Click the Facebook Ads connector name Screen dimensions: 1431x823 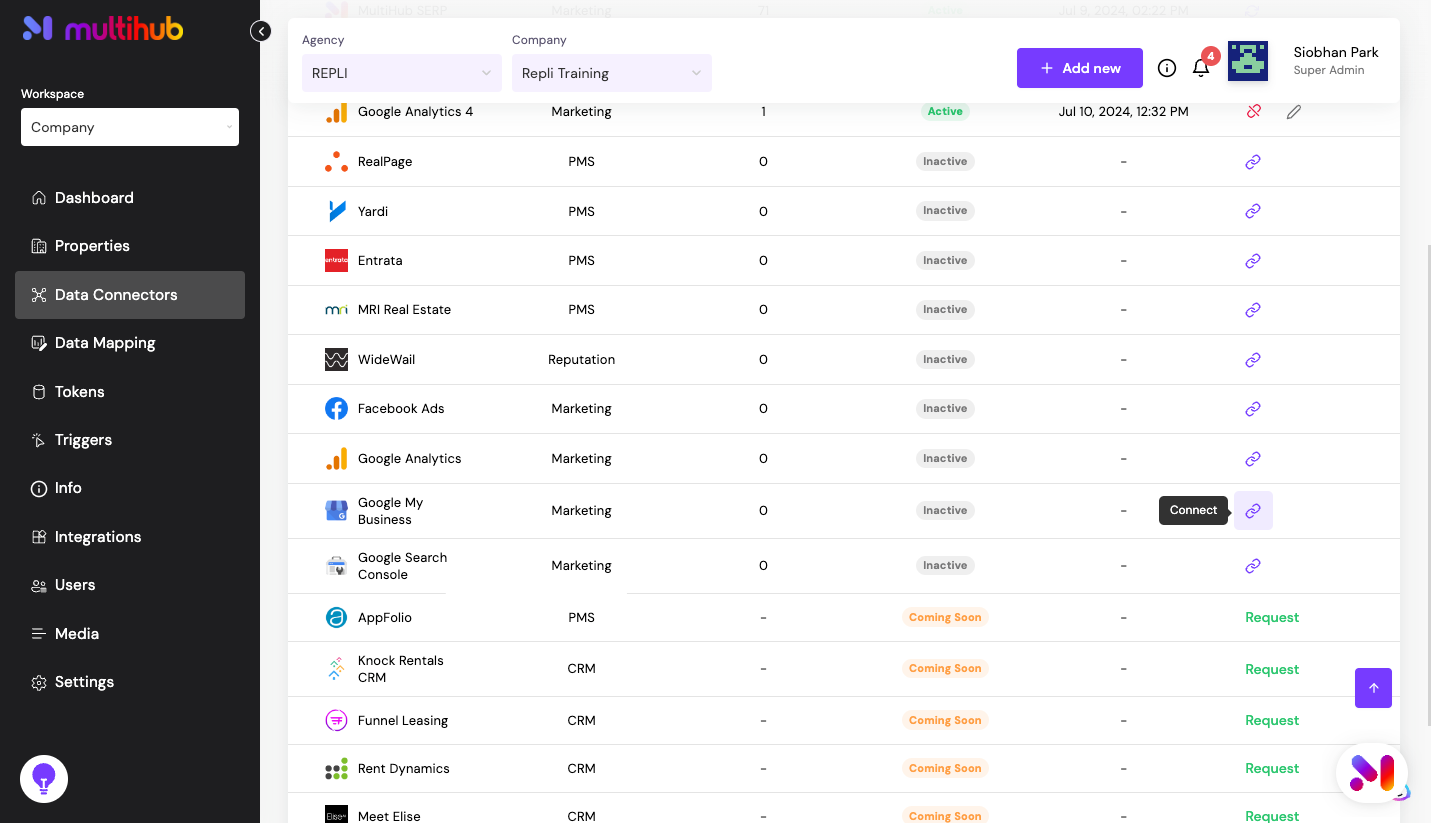point(401,408)
